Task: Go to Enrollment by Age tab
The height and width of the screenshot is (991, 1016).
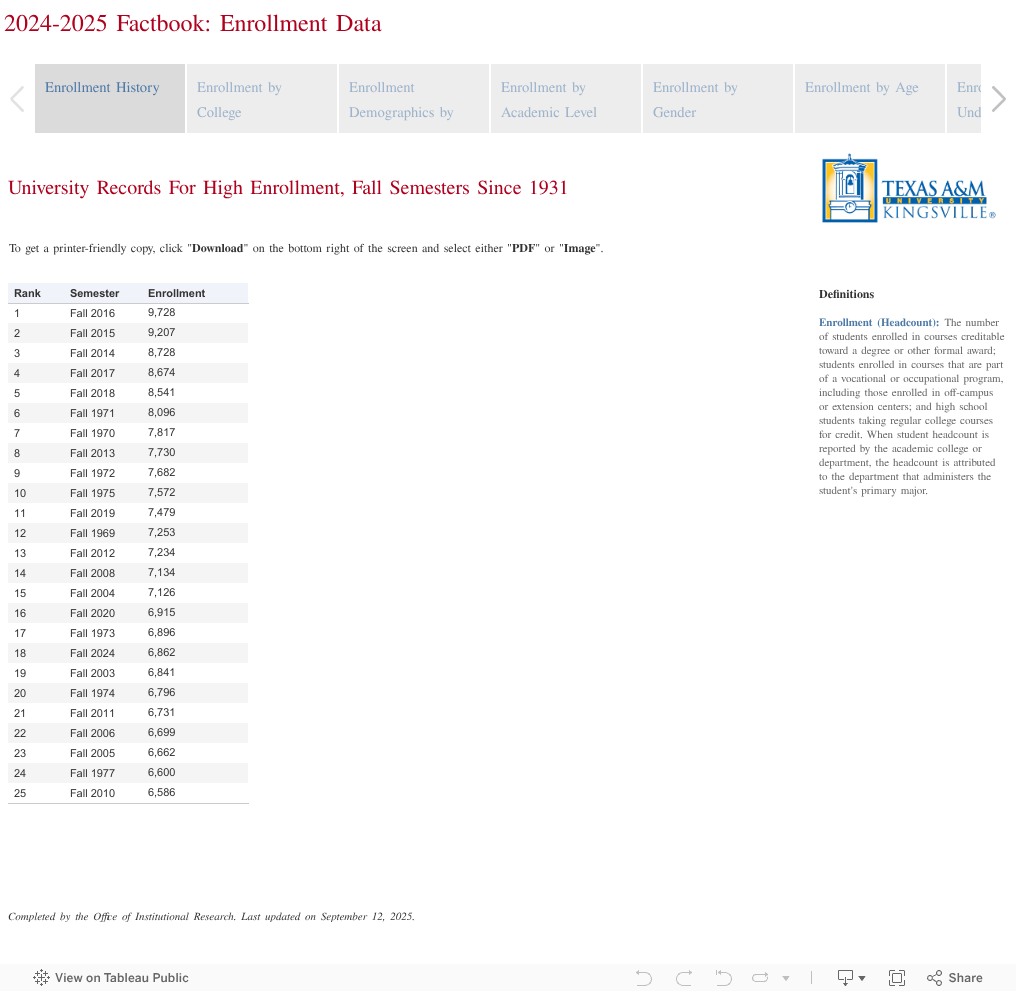Action: [870, 99]
